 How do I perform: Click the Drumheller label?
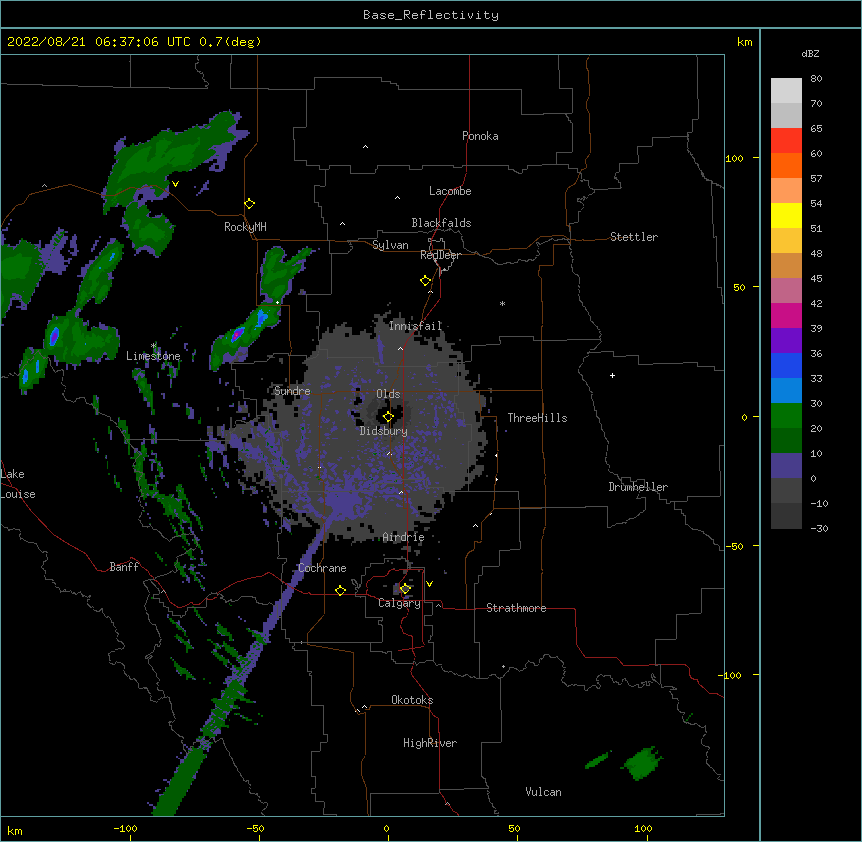pyautogui.click(x=638, y=487)
